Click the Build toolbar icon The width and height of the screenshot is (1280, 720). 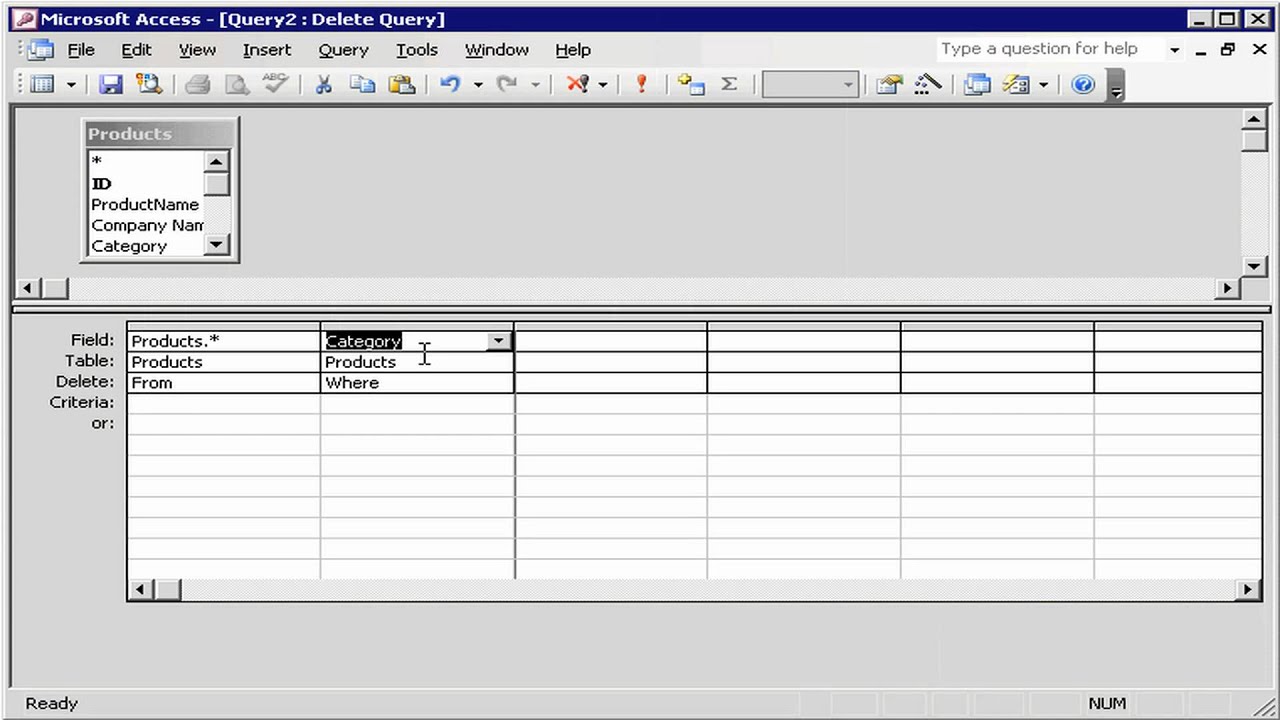[927, 85]
